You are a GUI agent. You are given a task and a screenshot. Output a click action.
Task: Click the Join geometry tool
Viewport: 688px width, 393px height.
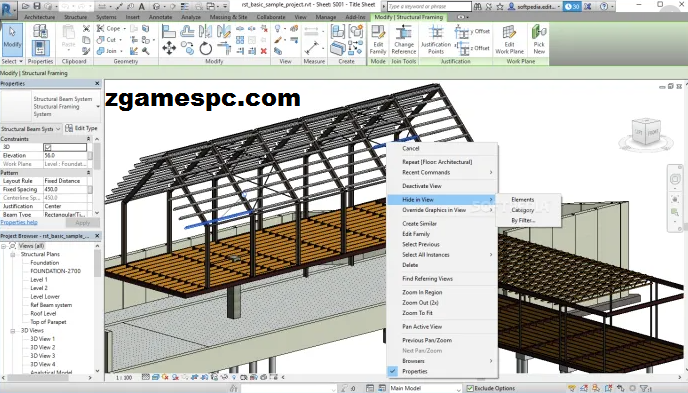[x=109, y=51]
